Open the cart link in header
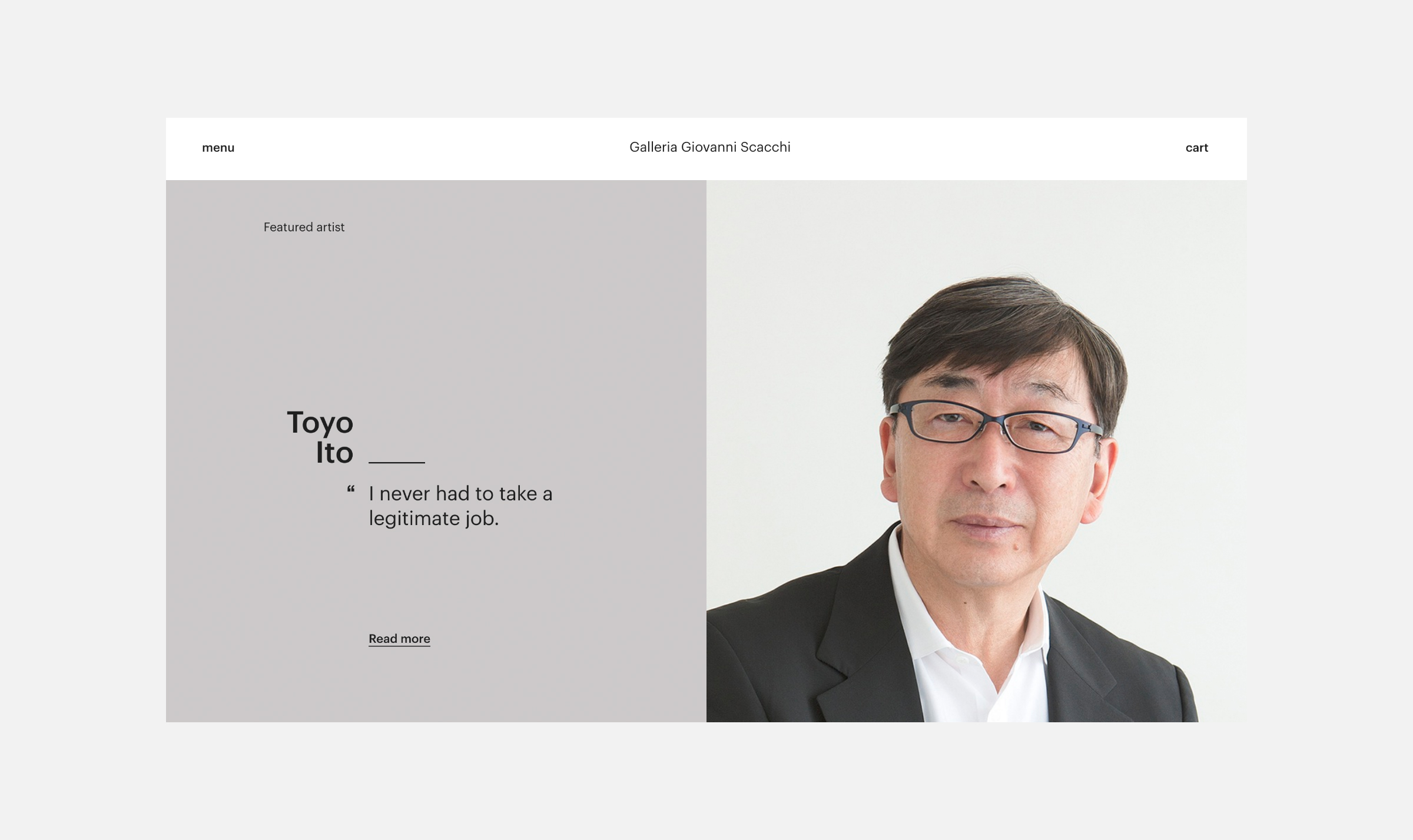1413x840 pixels. coord(1196,148)
